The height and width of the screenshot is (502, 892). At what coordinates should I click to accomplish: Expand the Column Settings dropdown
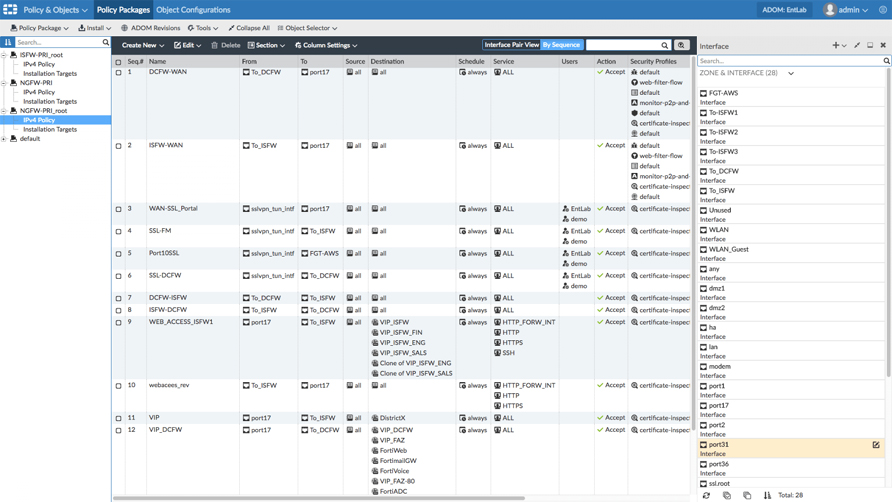click(325, 45)
